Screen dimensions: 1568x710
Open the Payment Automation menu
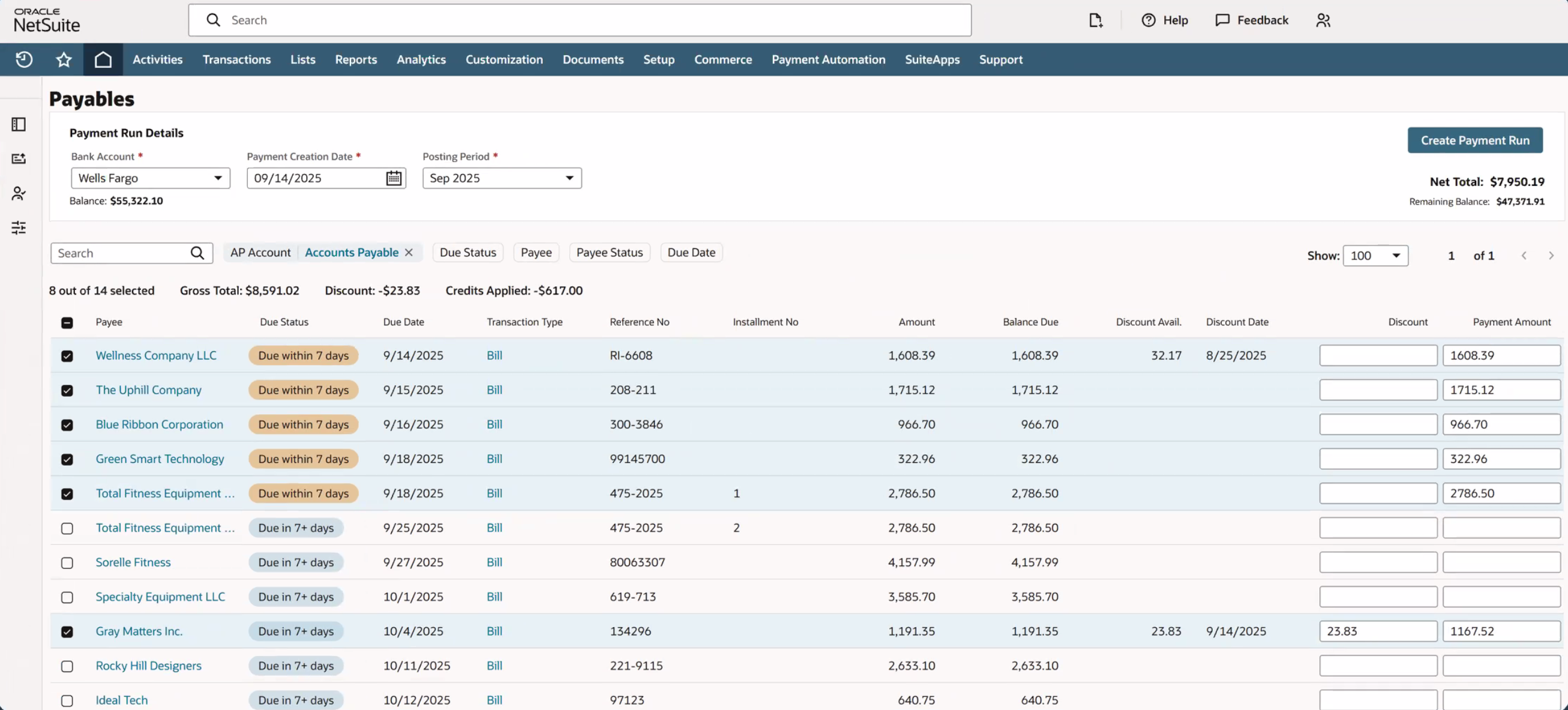point(828,59)
